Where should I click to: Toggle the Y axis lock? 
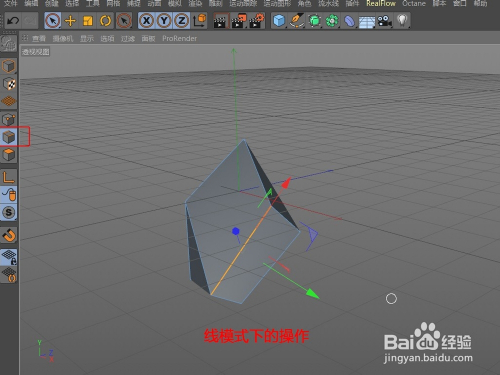(x=164, y=21)
